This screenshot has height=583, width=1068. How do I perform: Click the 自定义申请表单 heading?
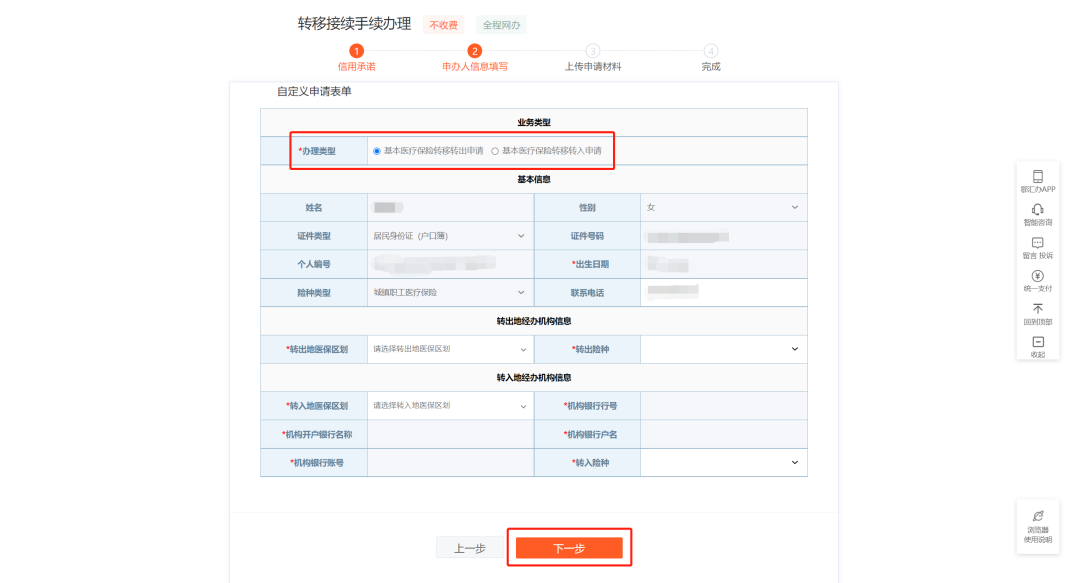point(314,91)
